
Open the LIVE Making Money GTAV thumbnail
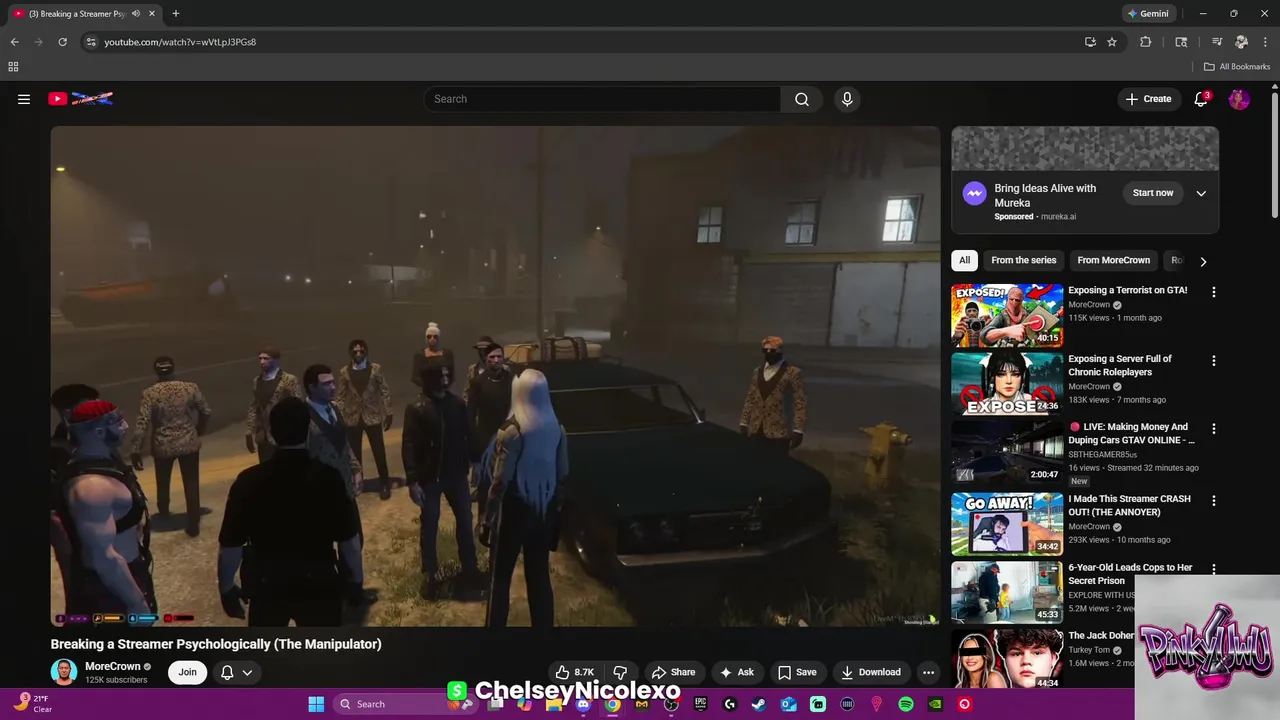[1007, 451]
